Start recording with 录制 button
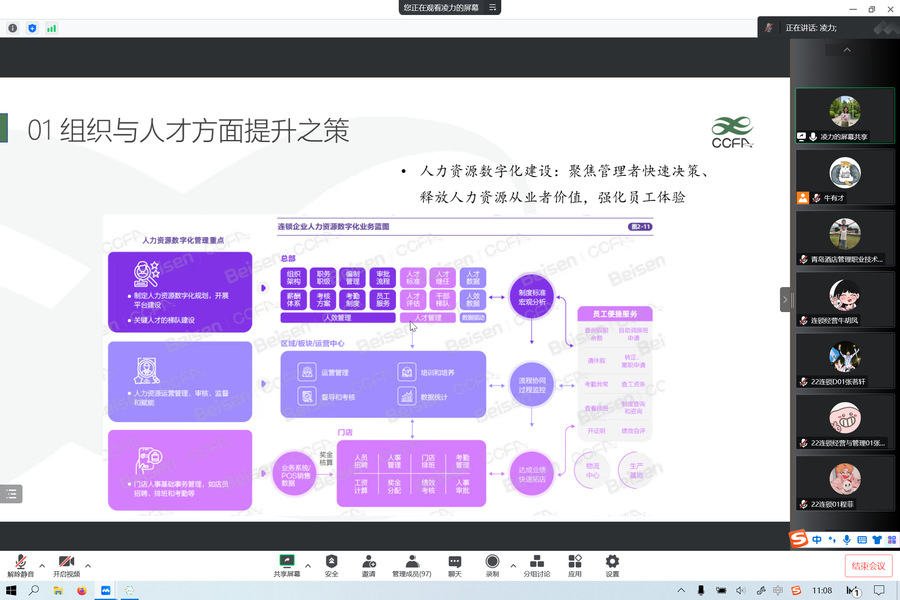This screenshot has width=900, height=600. 492,564
